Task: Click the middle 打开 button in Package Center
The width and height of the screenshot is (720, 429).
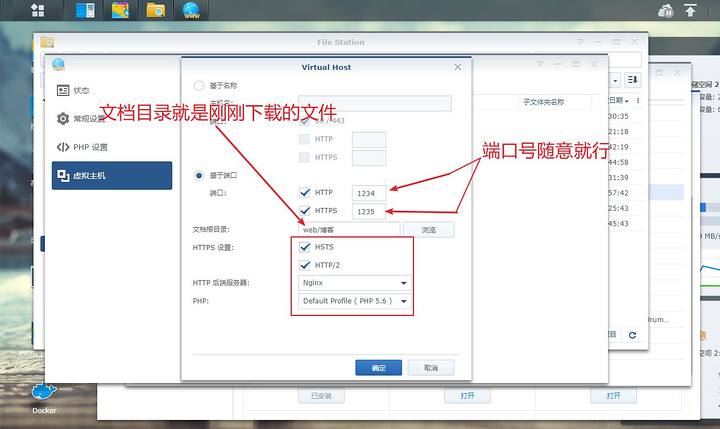Action: click(x=467, y=396)
